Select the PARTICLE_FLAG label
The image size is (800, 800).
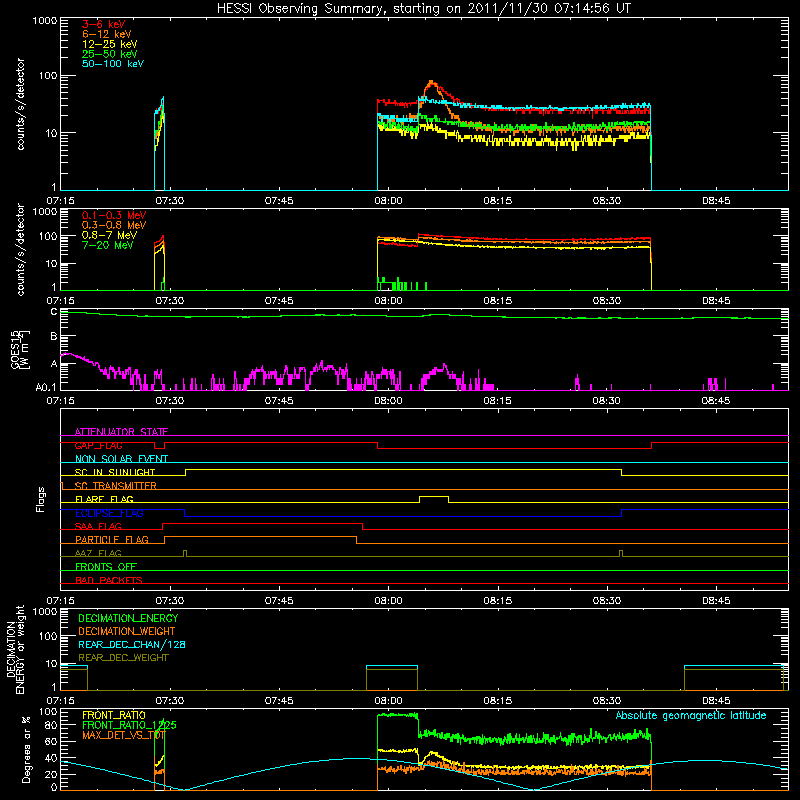pos(112,540)
